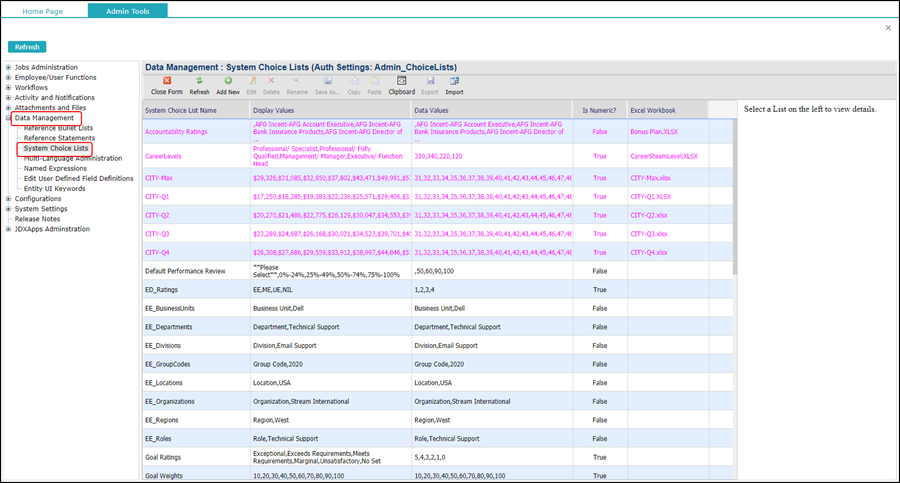Screen dimensions: 900x483
Task: Click the green Refresh toolbar icon
Action: 199,81
